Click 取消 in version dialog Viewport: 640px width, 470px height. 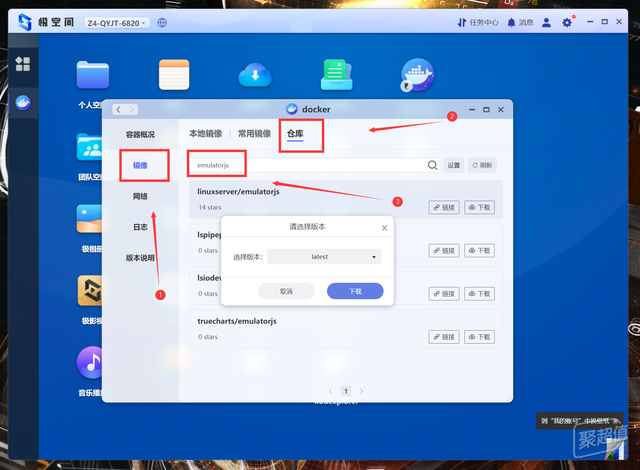pos(286,291)
